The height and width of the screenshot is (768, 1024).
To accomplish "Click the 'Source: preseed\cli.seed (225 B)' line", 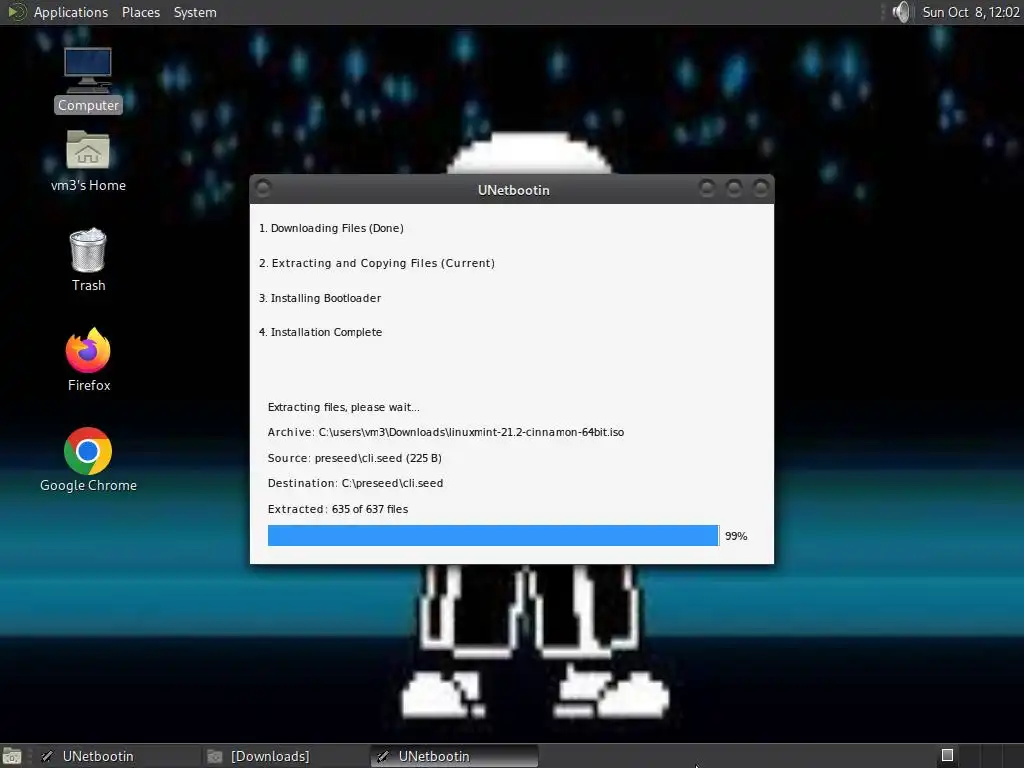I will point(355,458).
